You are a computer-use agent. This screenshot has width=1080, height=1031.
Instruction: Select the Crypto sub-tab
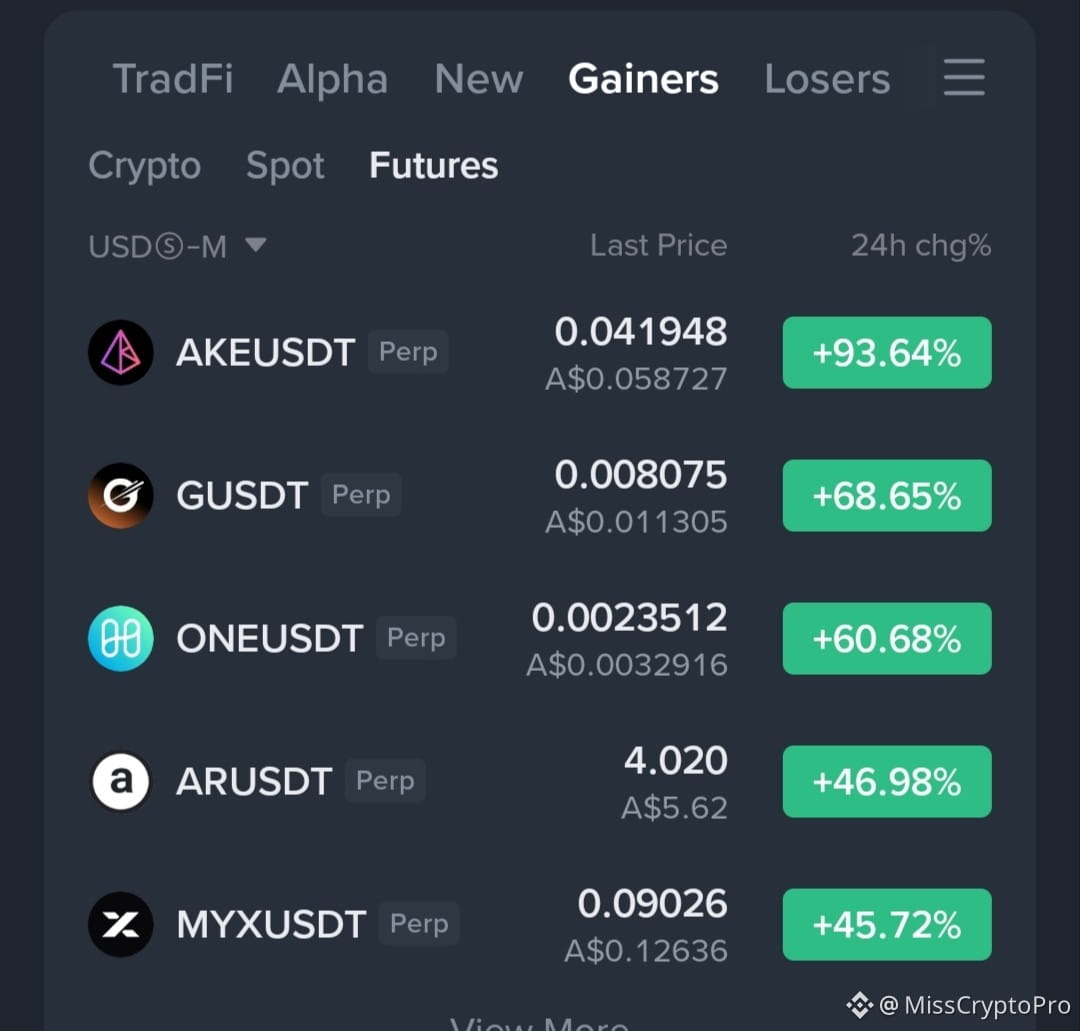pyautogui.click(x=145, y=166)
